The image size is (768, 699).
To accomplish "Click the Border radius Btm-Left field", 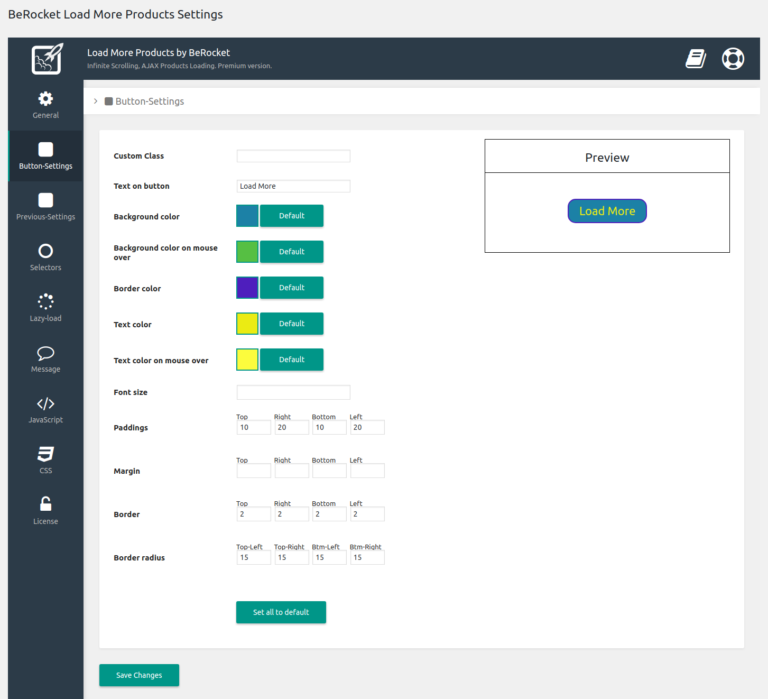I will [329, 557].
